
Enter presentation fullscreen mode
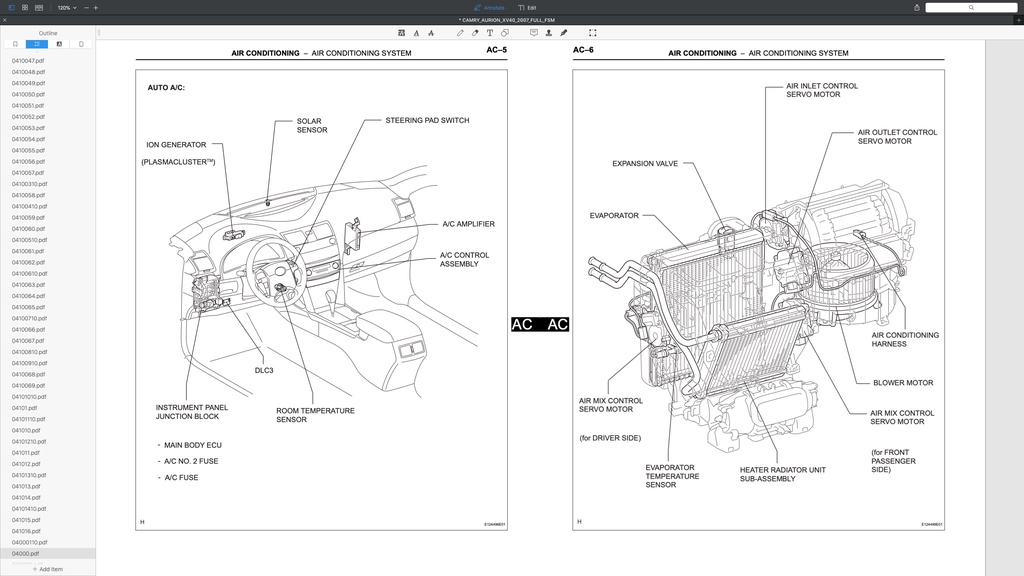[592, 32]
